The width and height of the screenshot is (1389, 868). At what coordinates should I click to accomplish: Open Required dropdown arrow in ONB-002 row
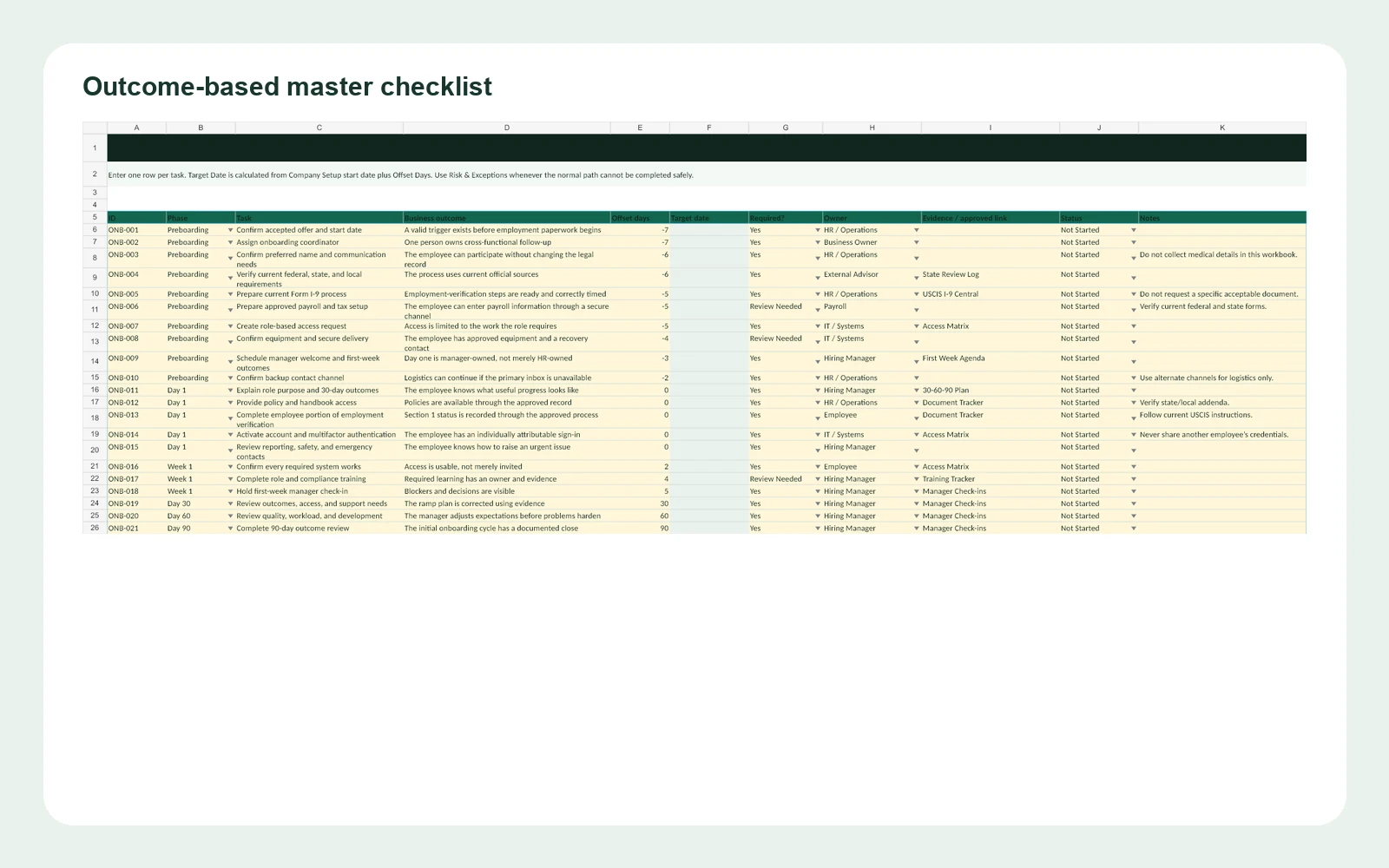coord(817,242)
